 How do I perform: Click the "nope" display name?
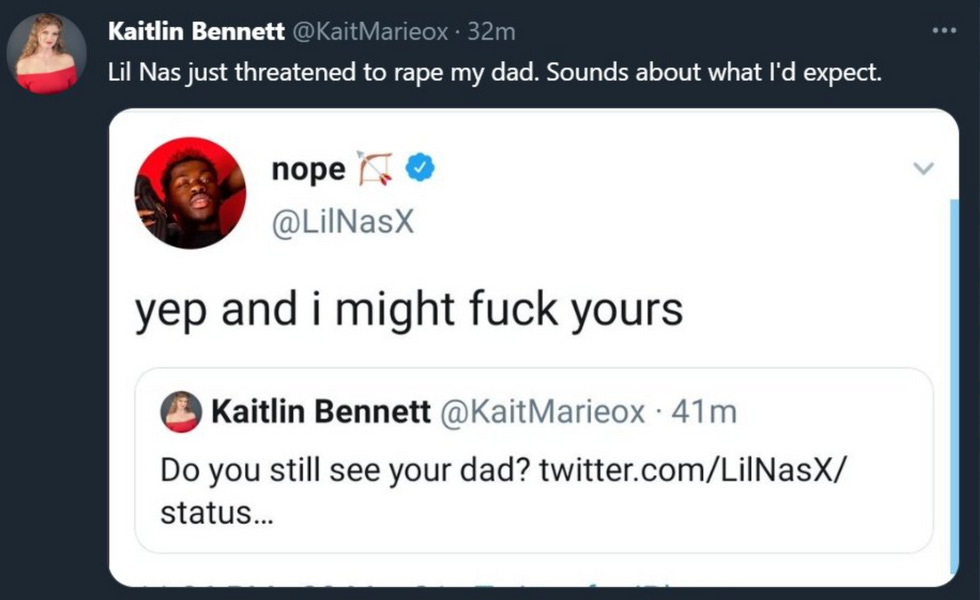pos(308,170)
